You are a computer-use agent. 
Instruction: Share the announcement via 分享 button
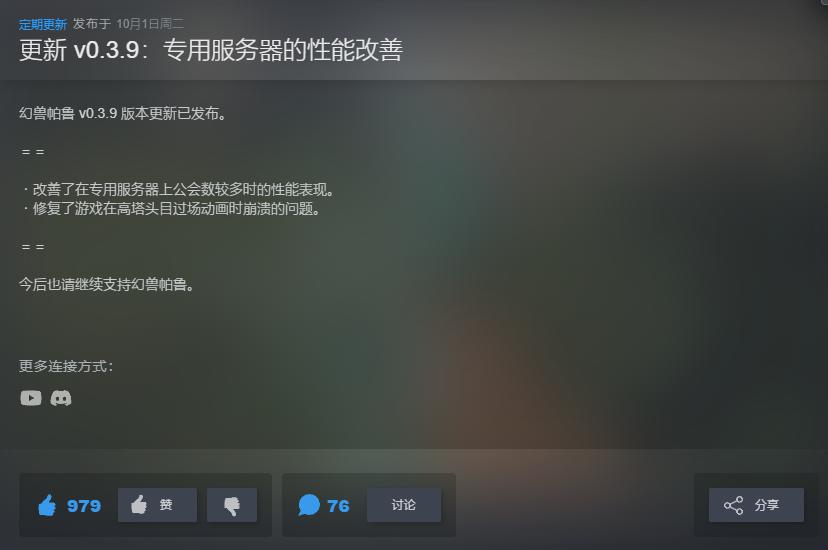[x=756, y=505]
